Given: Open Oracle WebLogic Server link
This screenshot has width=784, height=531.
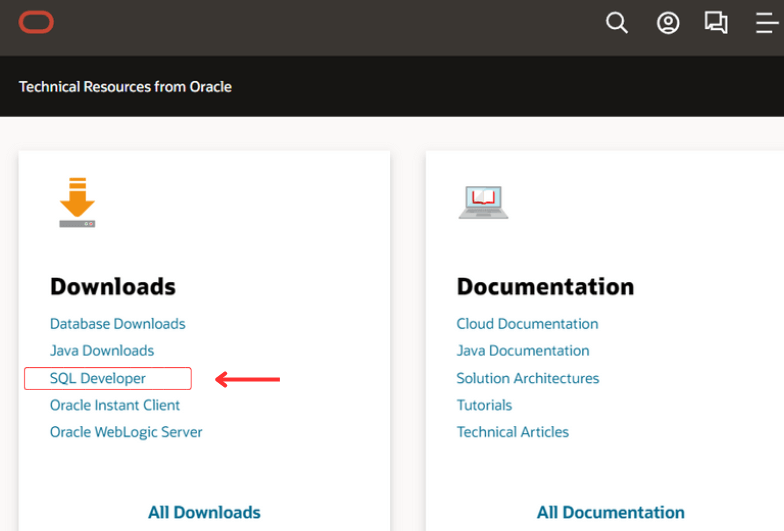Looking at the screenshot, I should click(126, 432).
